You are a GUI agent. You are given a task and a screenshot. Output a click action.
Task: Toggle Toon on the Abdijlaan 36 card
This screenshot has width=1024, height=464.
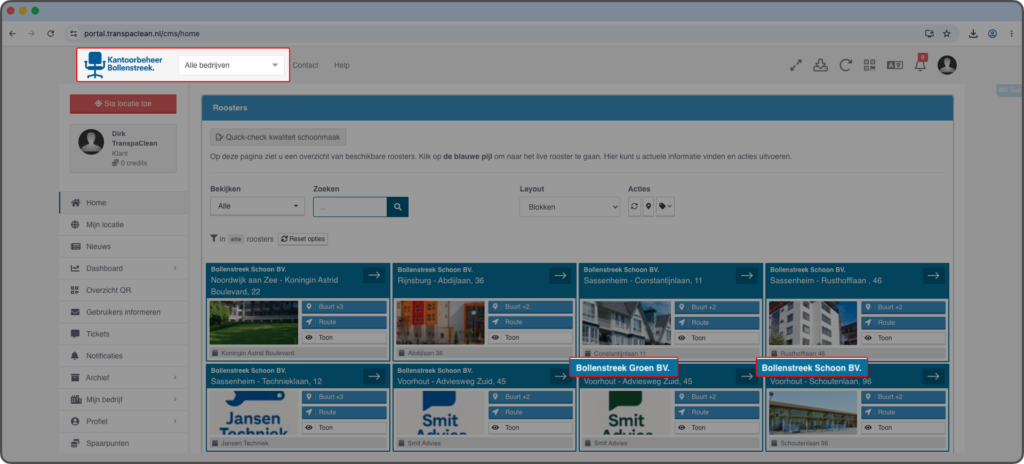[x=530, y=338]
